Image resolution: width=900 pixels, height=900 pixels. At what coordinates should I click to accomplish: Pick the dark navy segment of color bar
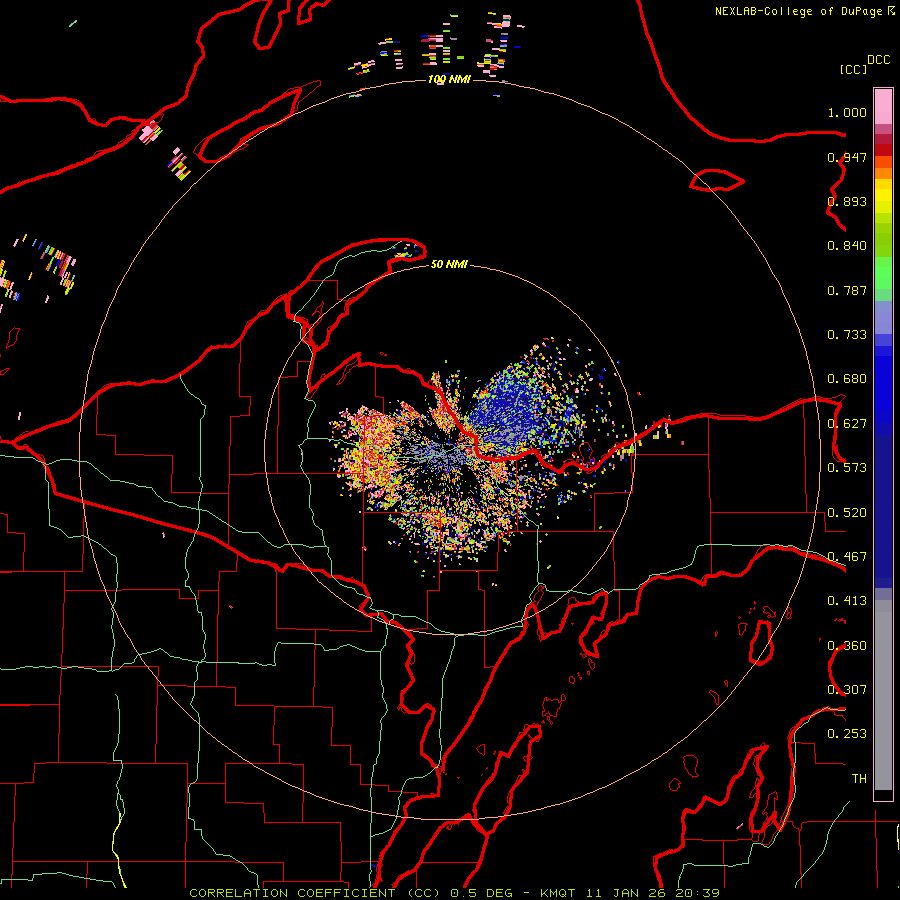(883, 511)
